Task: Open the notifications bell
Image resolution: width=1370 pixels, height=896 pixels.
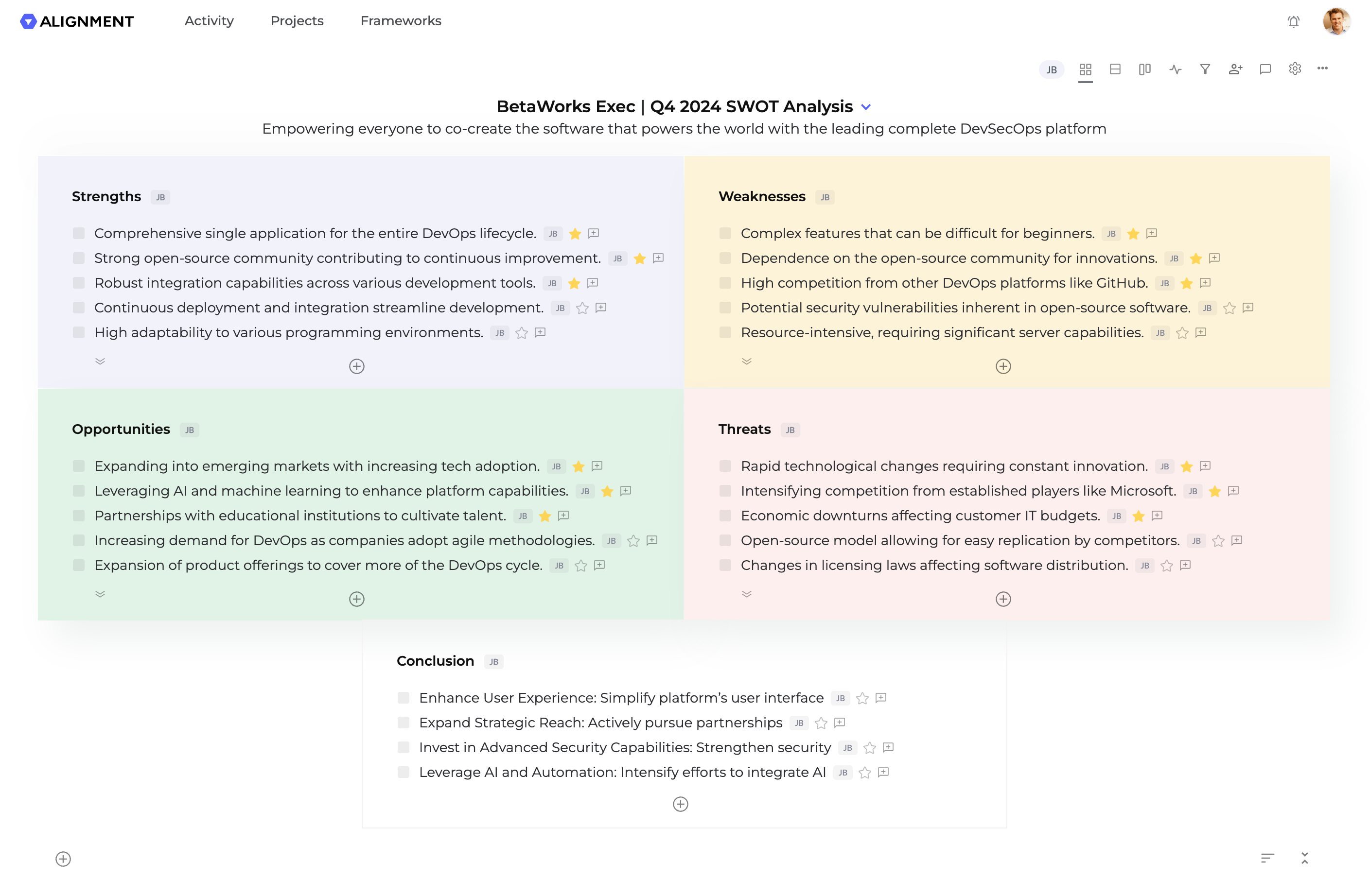Action: 1293,21
